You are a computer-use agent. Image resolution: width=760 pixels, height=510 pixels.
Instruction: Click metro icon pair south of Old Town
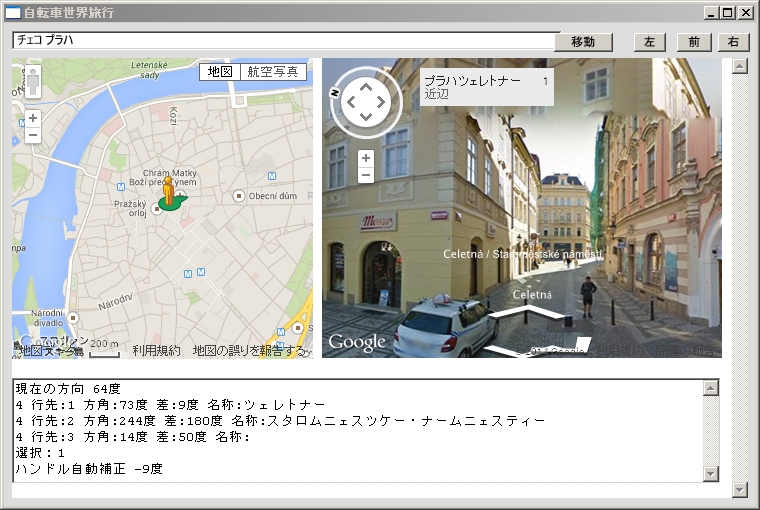194,273
